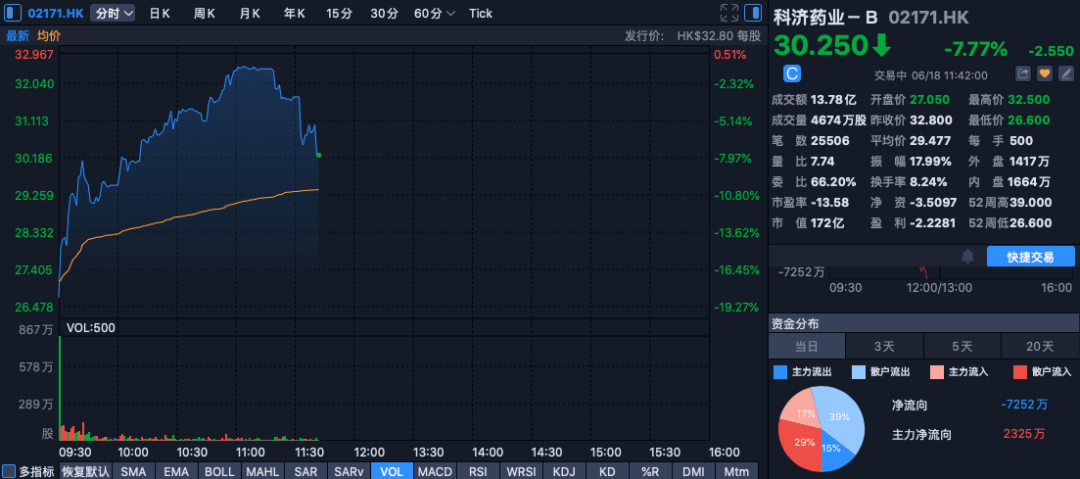The height and width of the screenshot is (479, 1080).
Task: Toggle the VOL indicator button
Action: [x=390, y=471]
